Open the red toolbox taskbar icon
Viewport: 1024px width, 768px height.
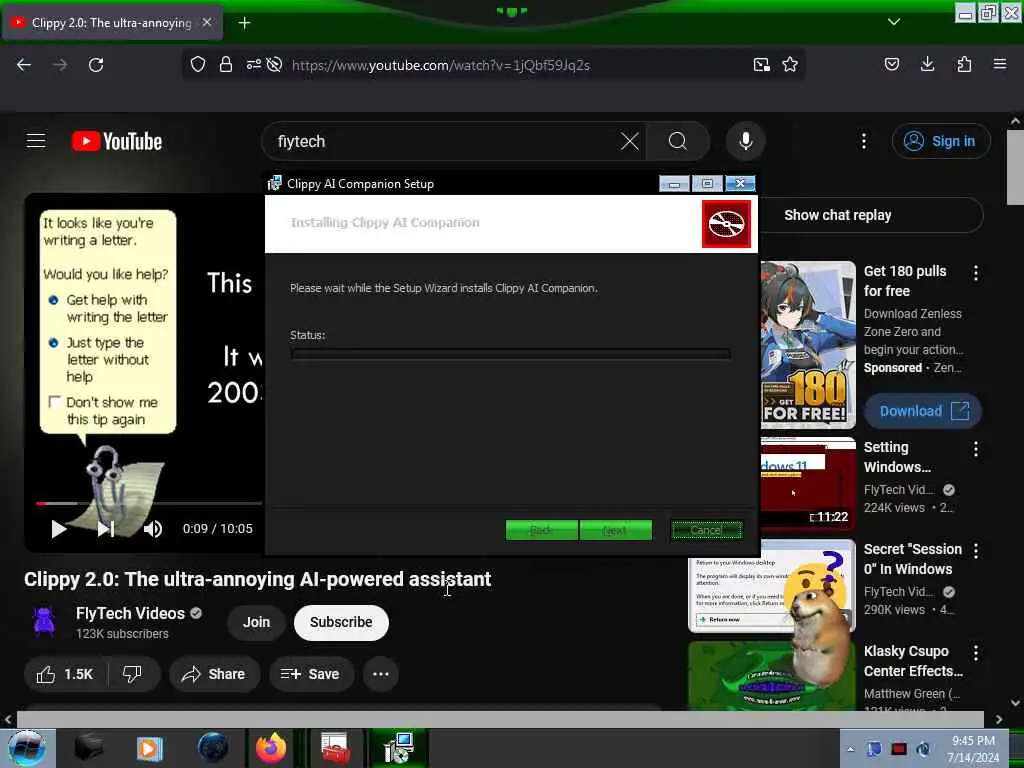coord(335,748)
